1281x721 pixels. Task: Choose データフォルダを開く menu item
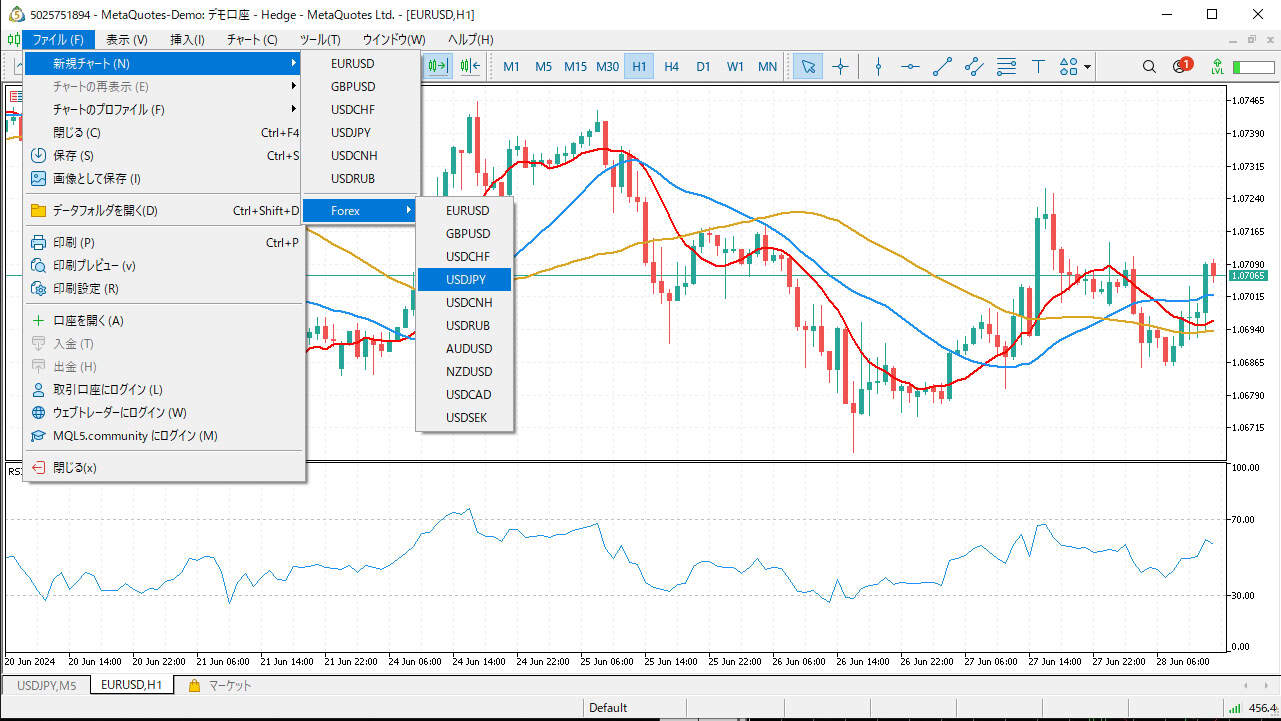(x=163, y=210)
